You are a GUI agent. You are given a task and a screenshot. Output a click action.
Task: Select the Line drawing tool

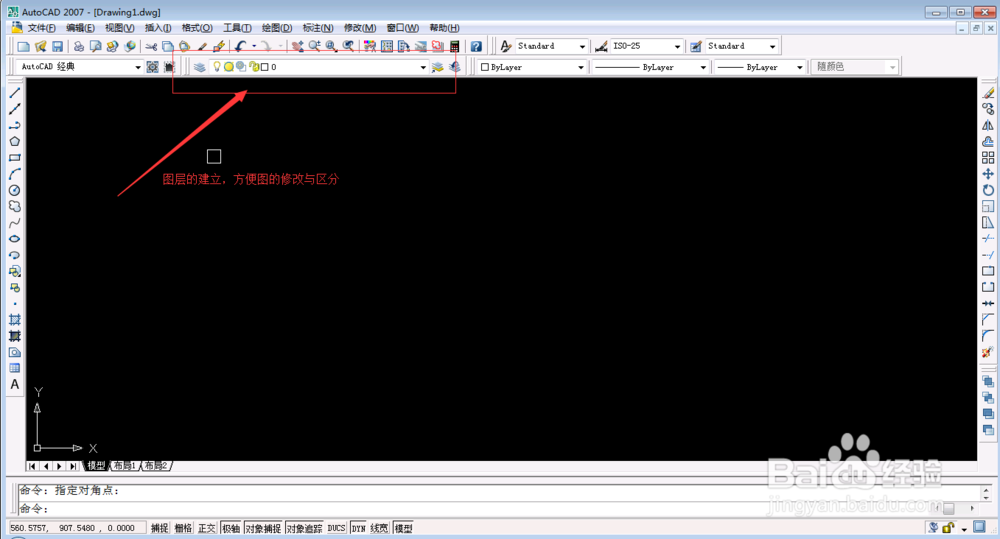point(15,93)
